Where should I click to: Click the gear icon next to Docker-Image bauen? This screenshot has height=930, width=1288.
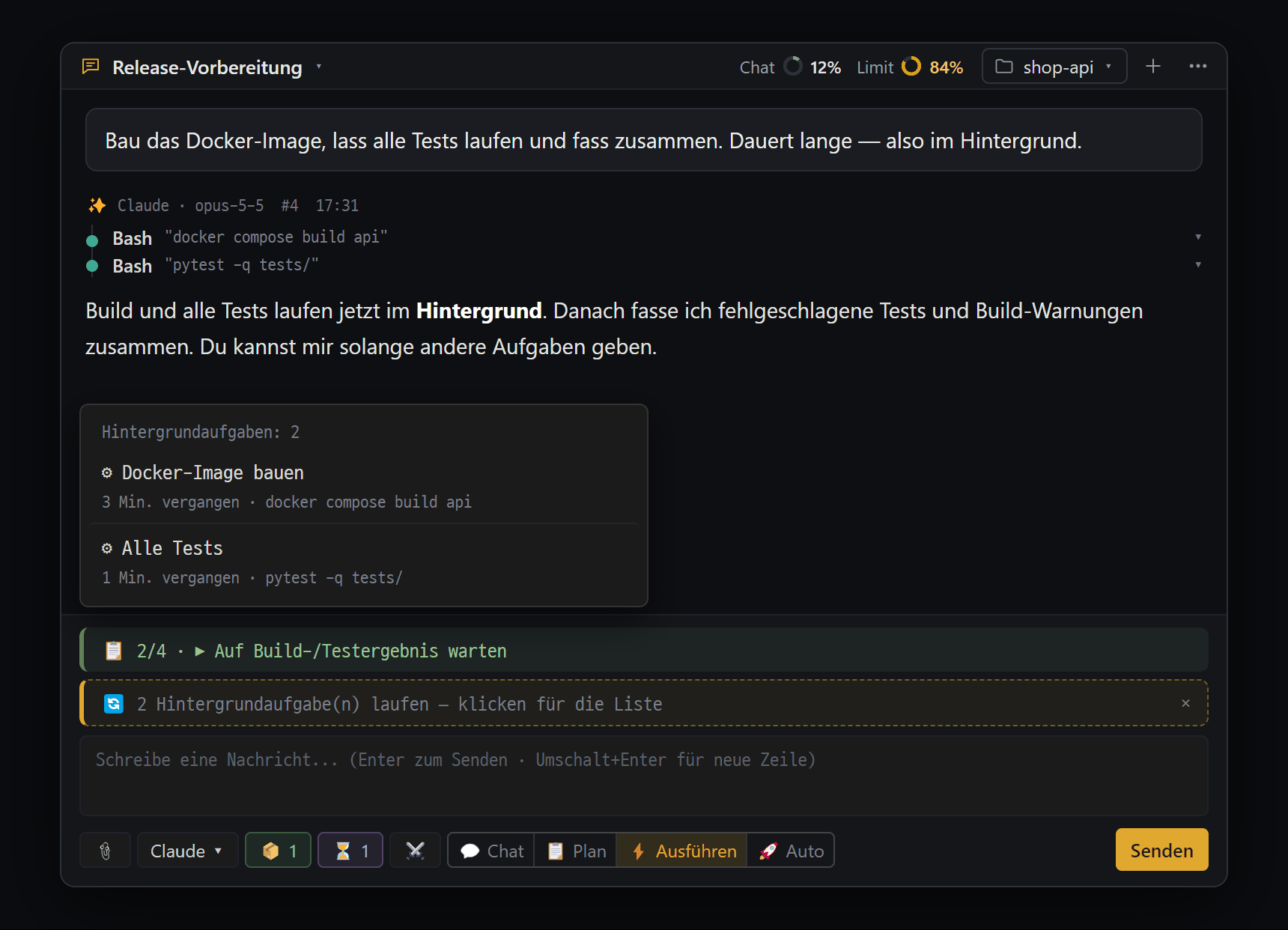[107, 472]
